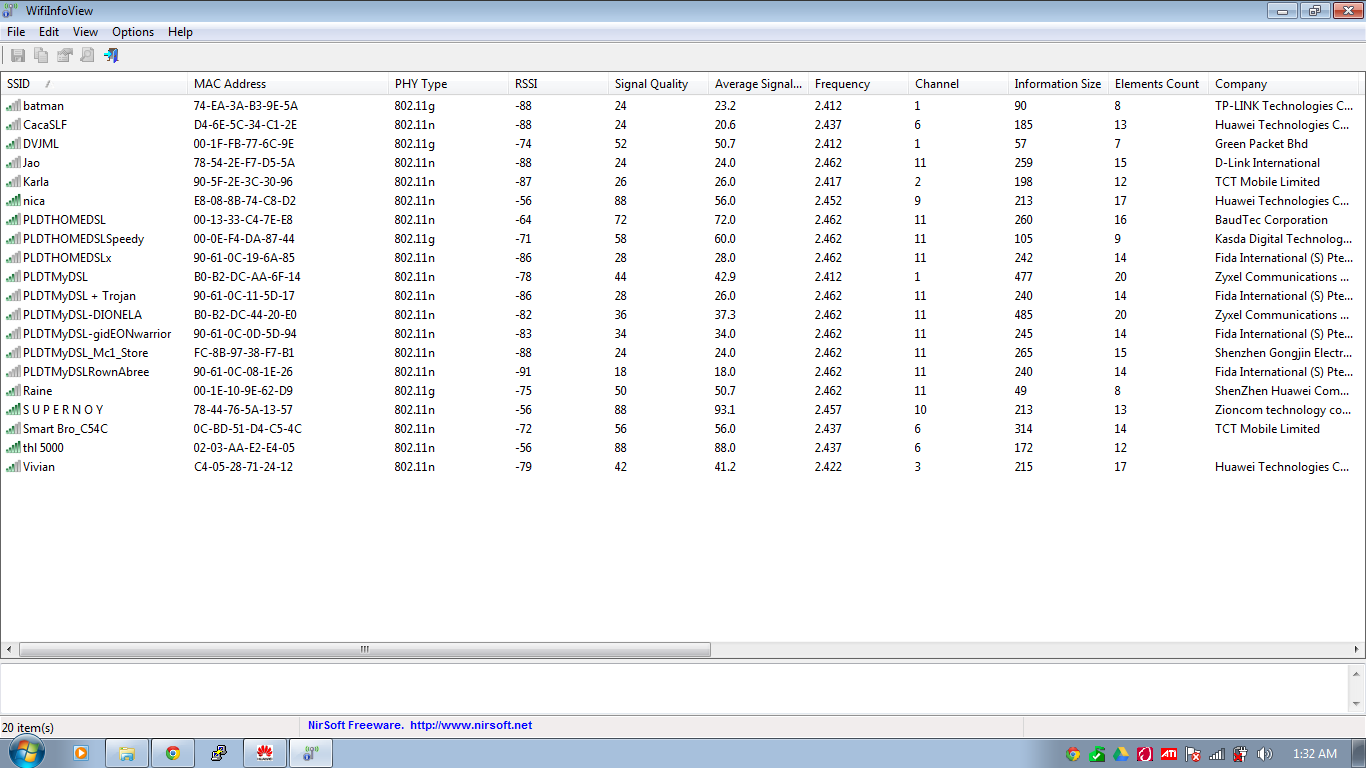Sort by the RSSI column header
Viewport: 1366px width, 768px height.
click(558, 84)
